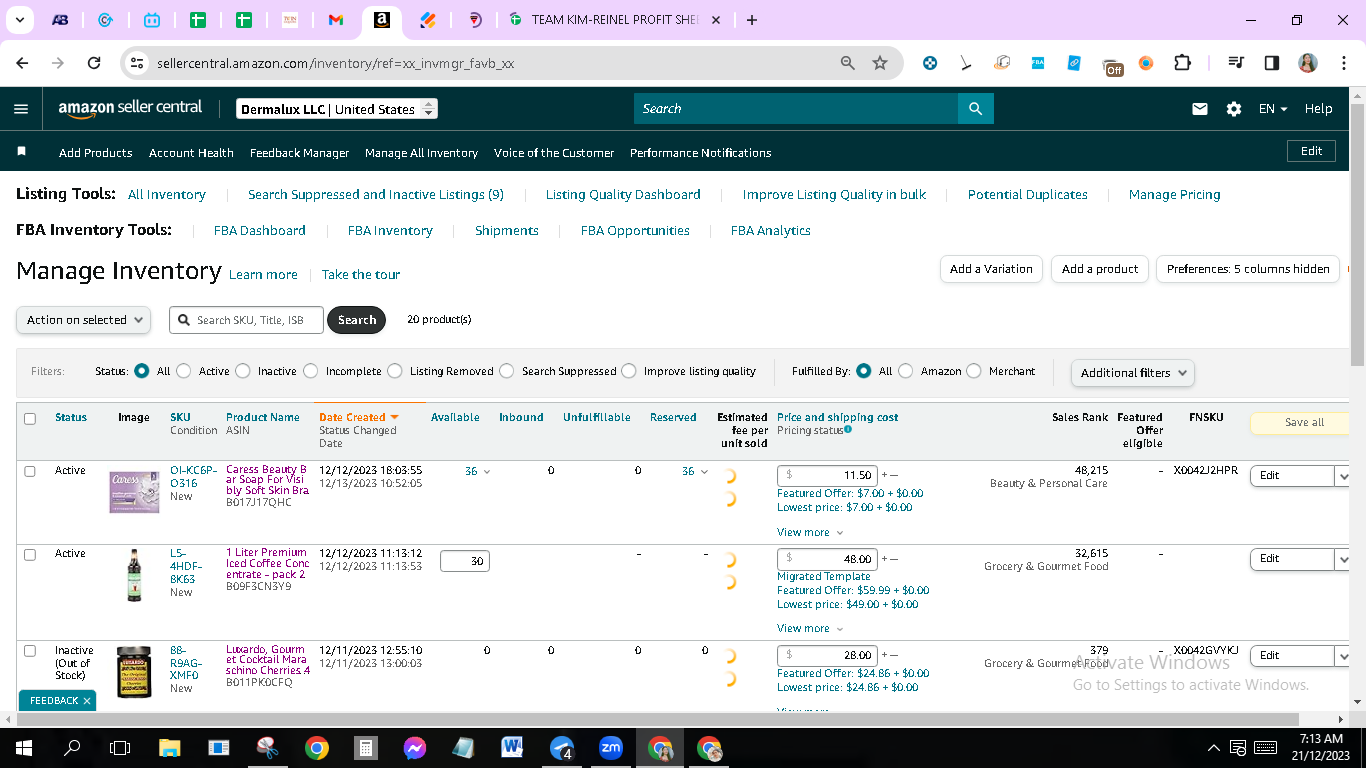Check the Caress Beauty Bar Soap row checkbox
The width and height of the screenshot is (1366, 768).
pyautogui.click(x=30, y=471)
